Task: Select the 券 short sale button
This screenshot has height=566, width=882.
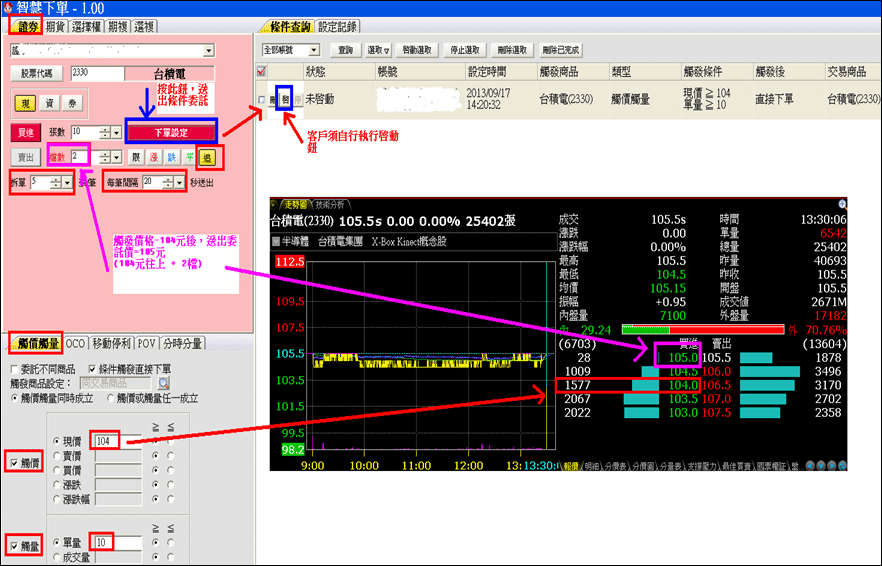Action: pos(72,103)
